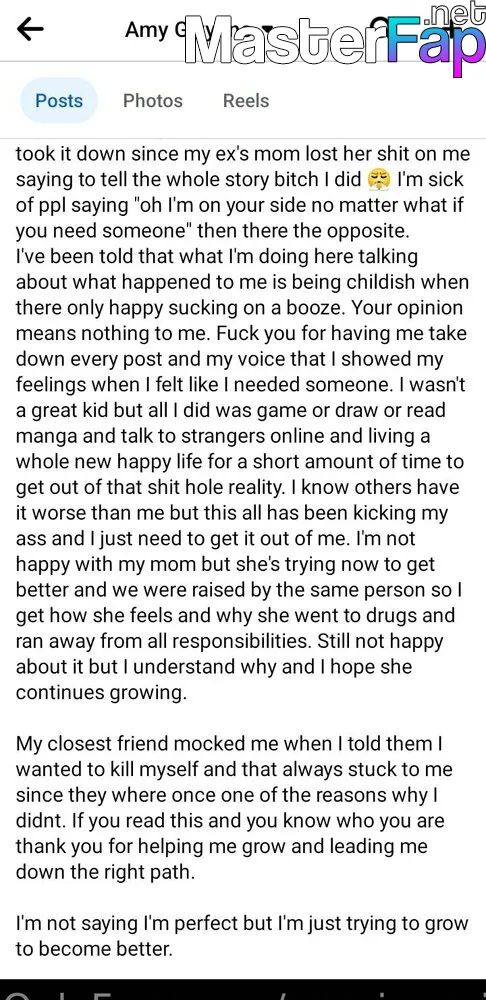Tap the text "continues growing."
486x1000 pixels.
(x=101, y=693)
